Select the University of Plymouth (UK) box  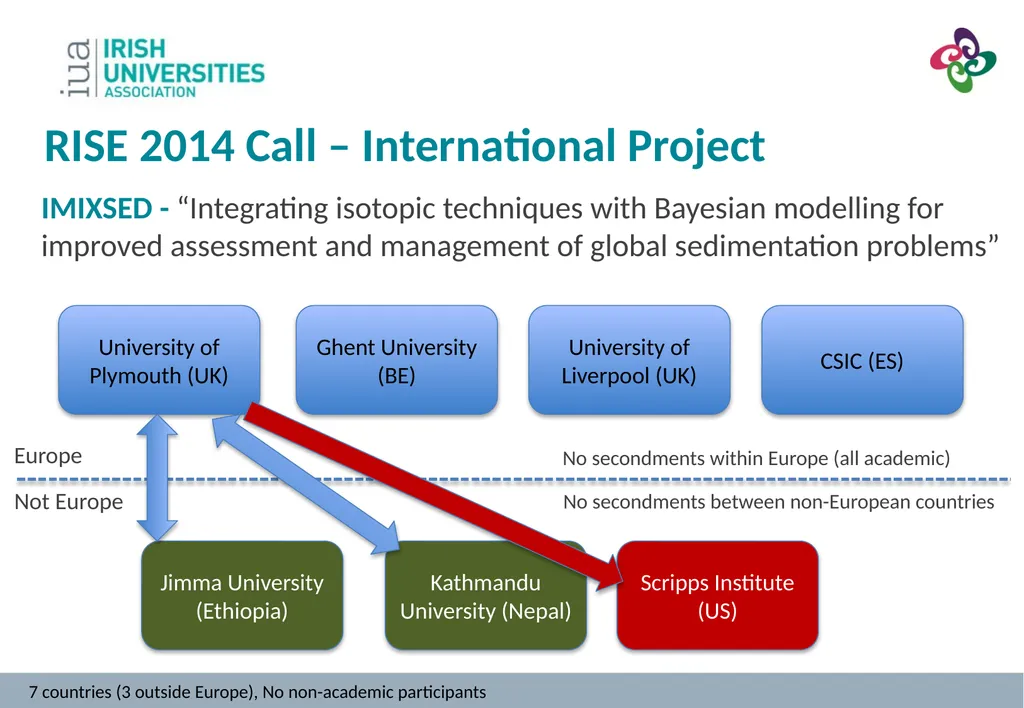click(x=159, y=361)
